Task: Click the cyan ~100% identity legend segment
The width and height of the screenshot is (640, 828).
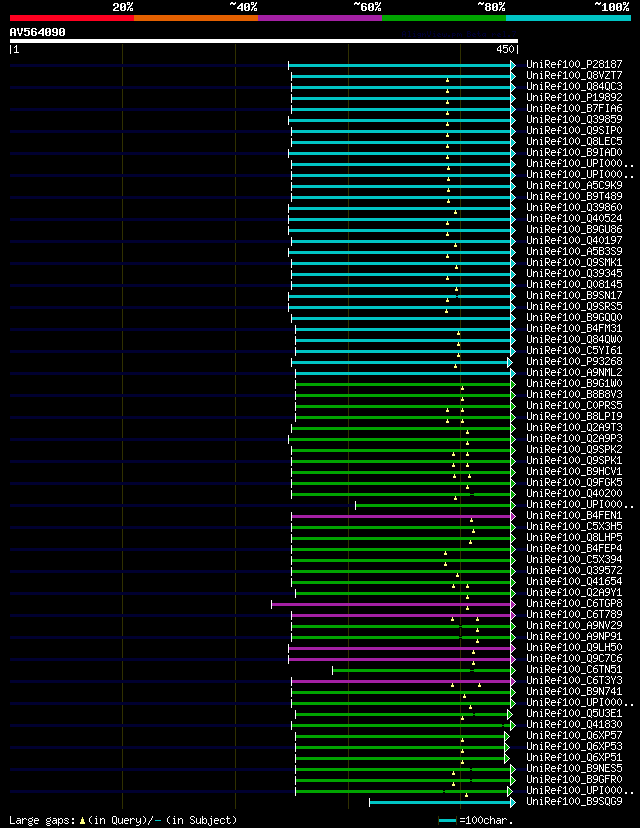Action: pos(569,18)
